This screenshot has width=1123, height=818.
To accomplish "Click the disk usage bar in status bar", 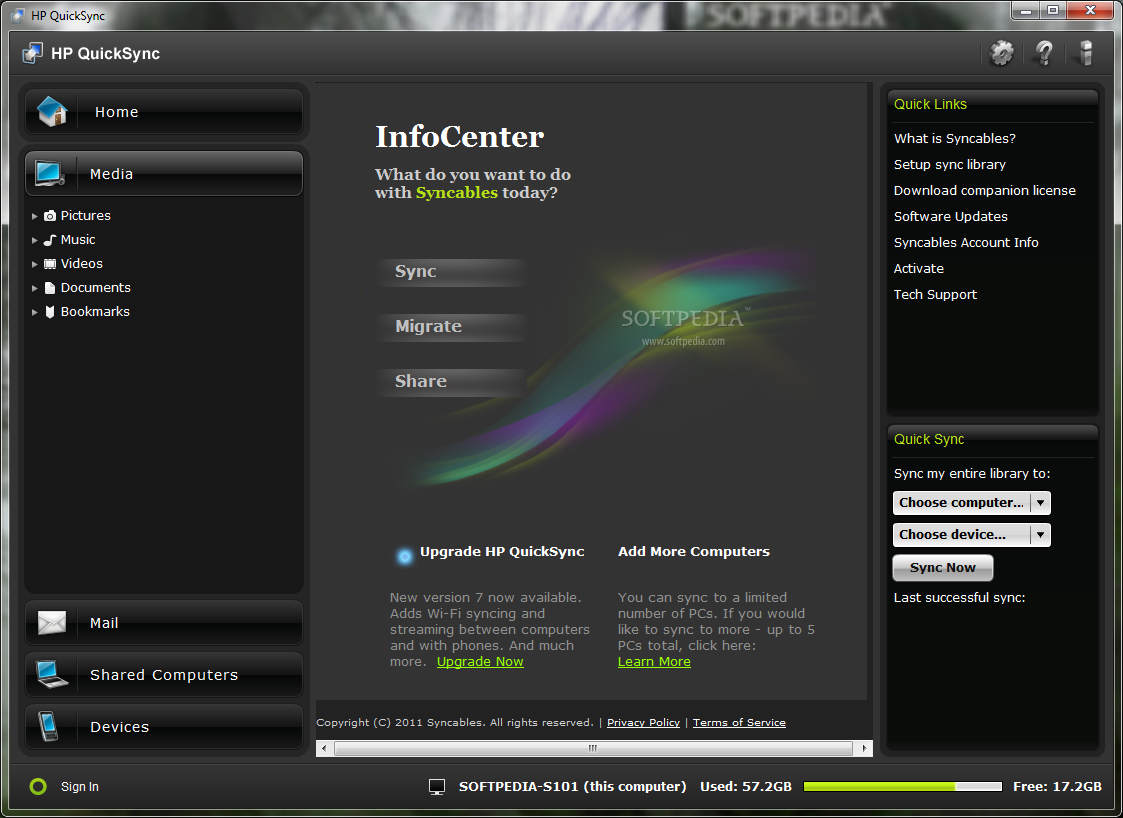I will pos(902,786).
